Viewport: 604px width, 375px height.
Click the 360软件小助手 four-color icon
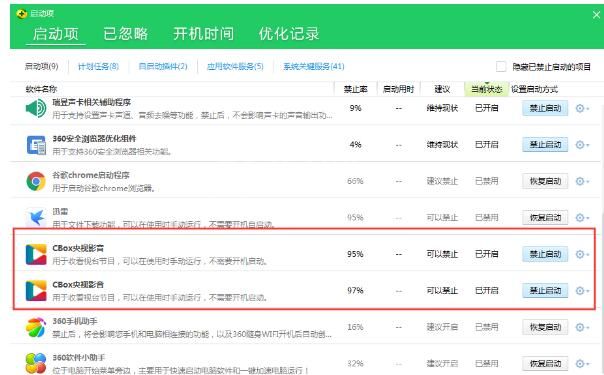pyautogui.click(x=36, y=363)
